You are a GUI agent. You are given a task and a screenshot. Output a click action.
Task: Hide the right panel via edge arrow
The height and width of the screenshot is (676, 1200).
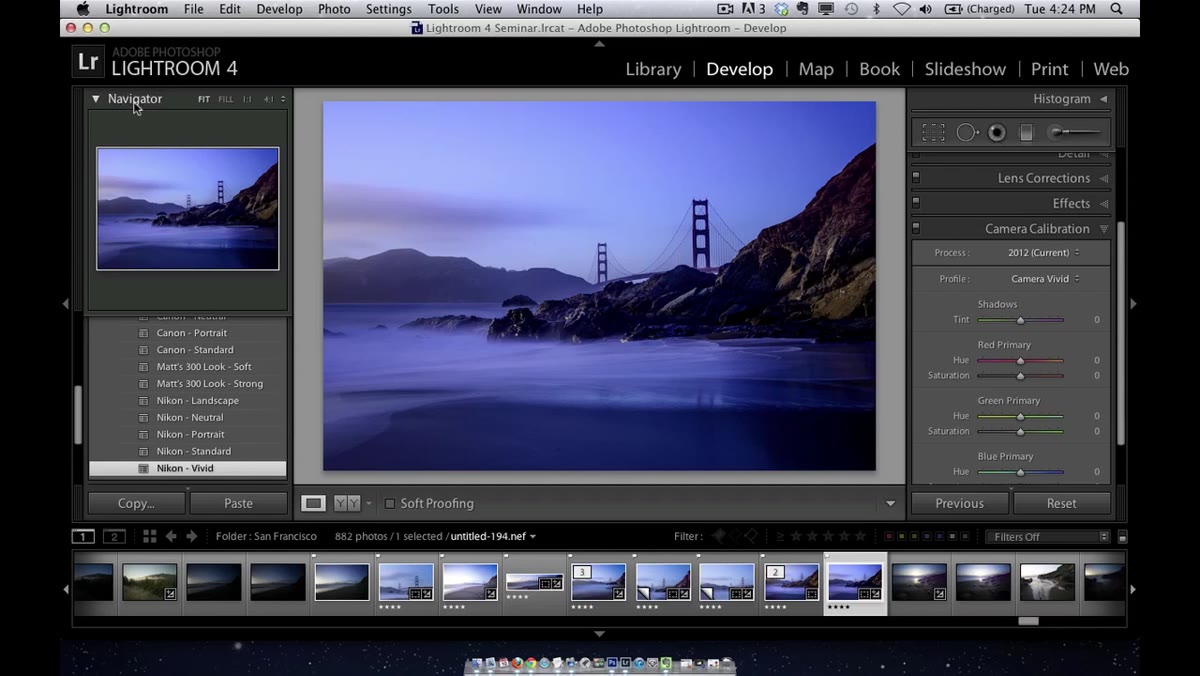tap(1133, 304)
